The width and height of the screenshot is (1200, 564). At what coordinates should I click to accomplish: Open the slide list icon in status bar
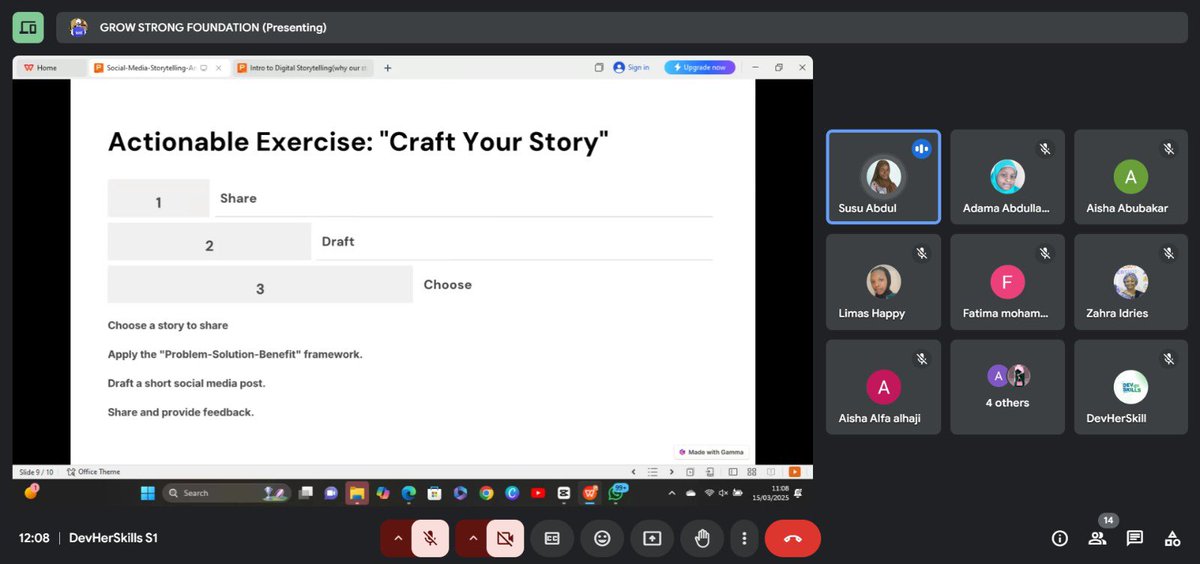(652, 472)
